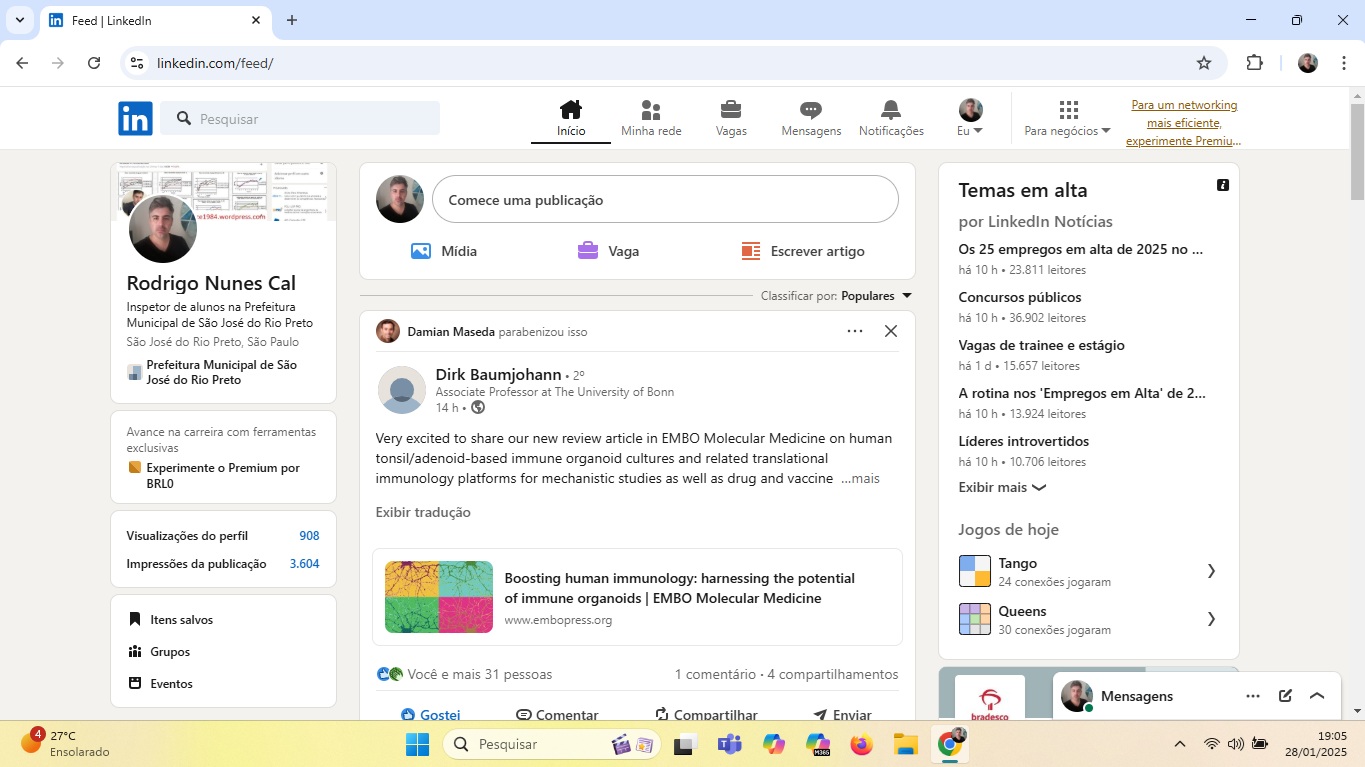Open Vagas jobs tab
1365x767 pixels.
[731, 119]
